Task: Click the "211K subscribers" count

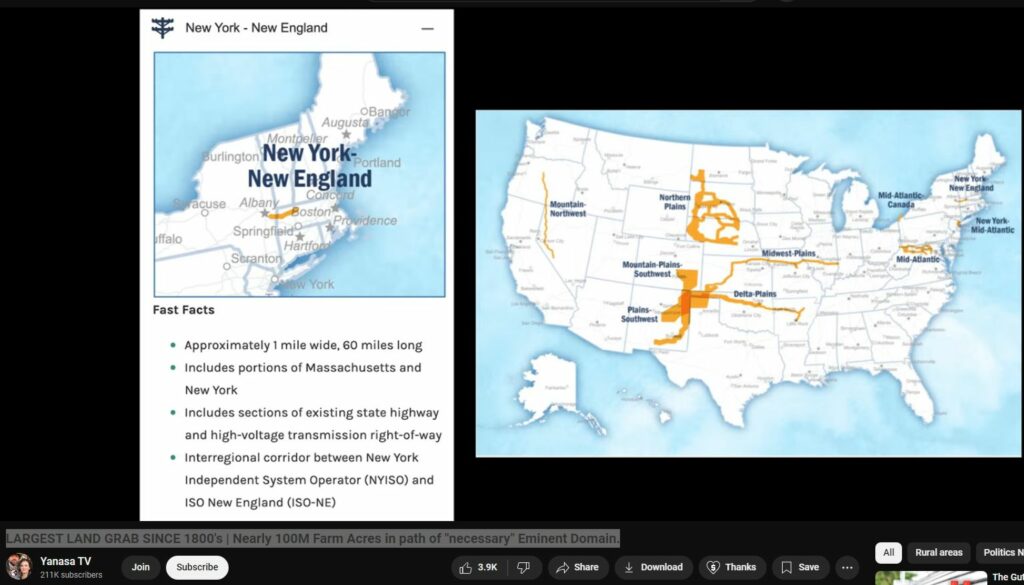Action: (x=71, y=575)
